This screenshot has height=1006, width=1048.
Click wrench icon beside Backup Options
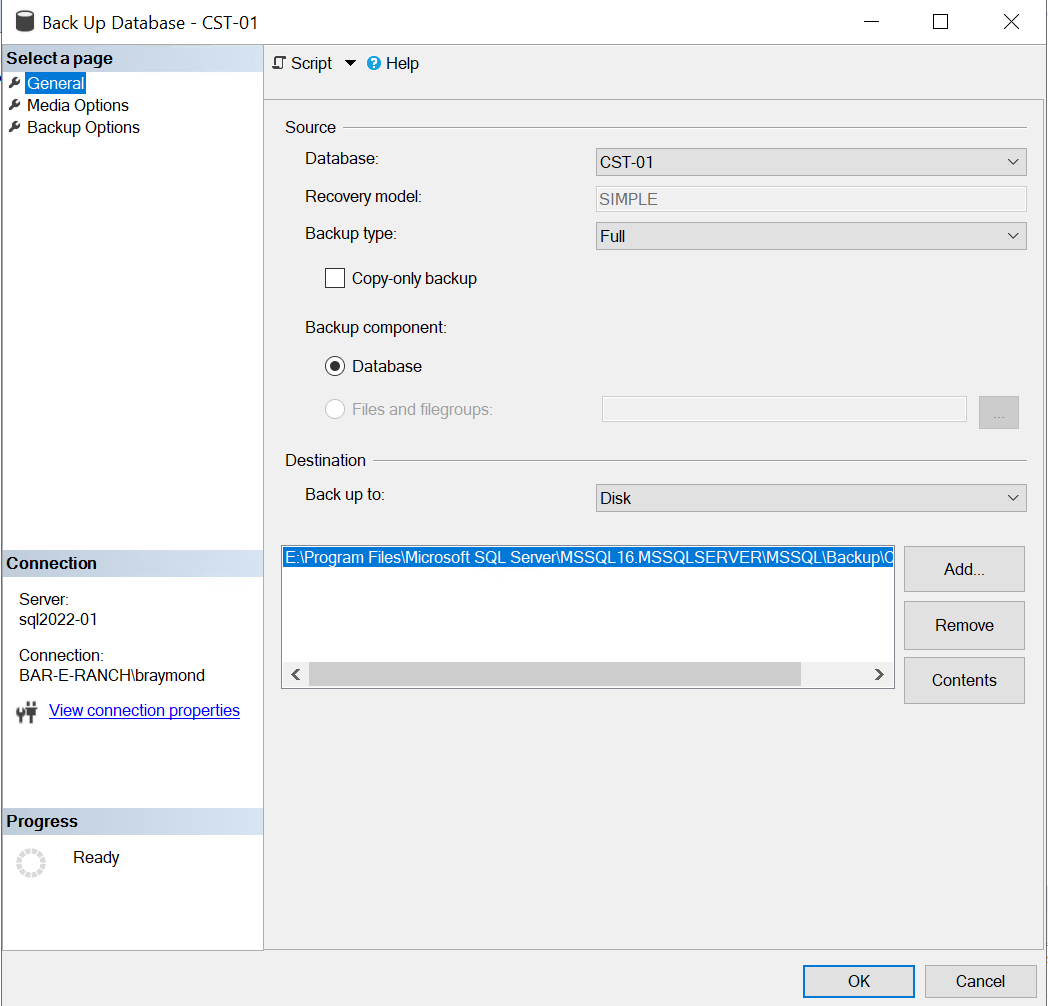click(15, 127)
